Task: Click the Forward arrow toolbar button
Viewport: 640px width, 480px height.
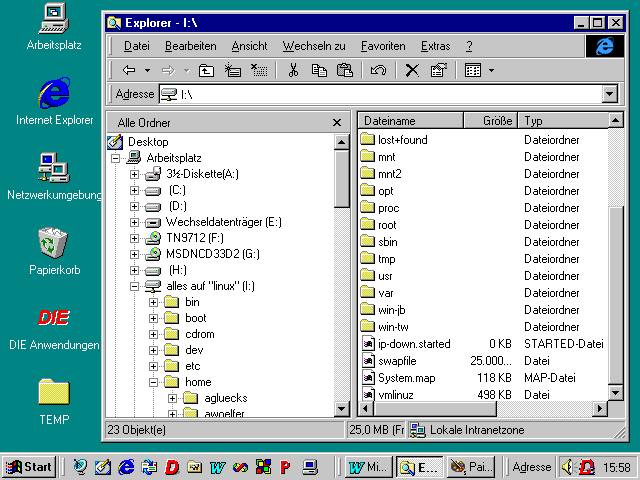Action: pyautogui.click(x=168, y=71)
